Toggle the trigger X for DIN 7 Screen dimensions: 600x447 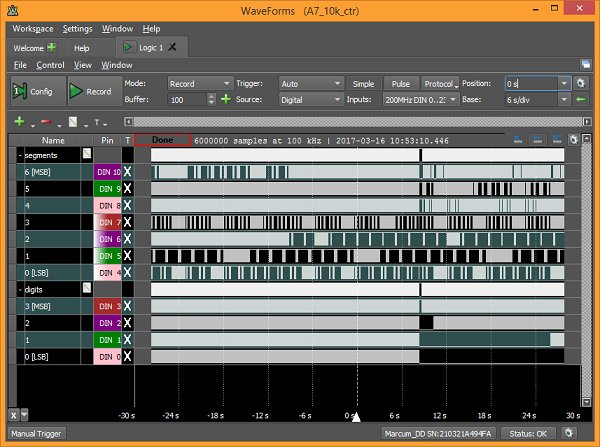click(x=127, y=222)
